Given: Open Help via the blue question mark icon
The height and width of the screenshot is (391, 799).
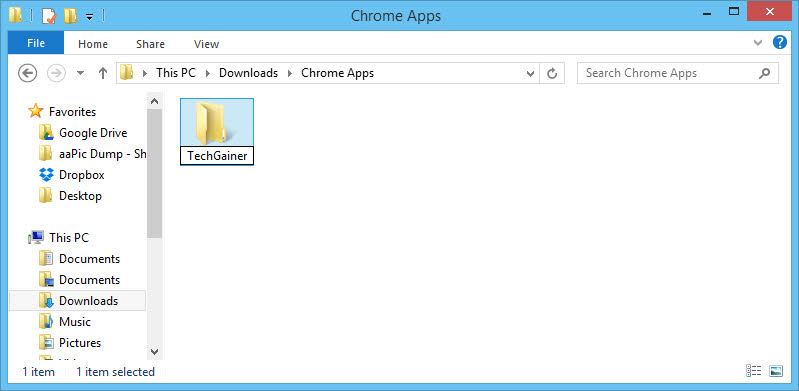Looking at the screenshot, I should pos(780,42).
